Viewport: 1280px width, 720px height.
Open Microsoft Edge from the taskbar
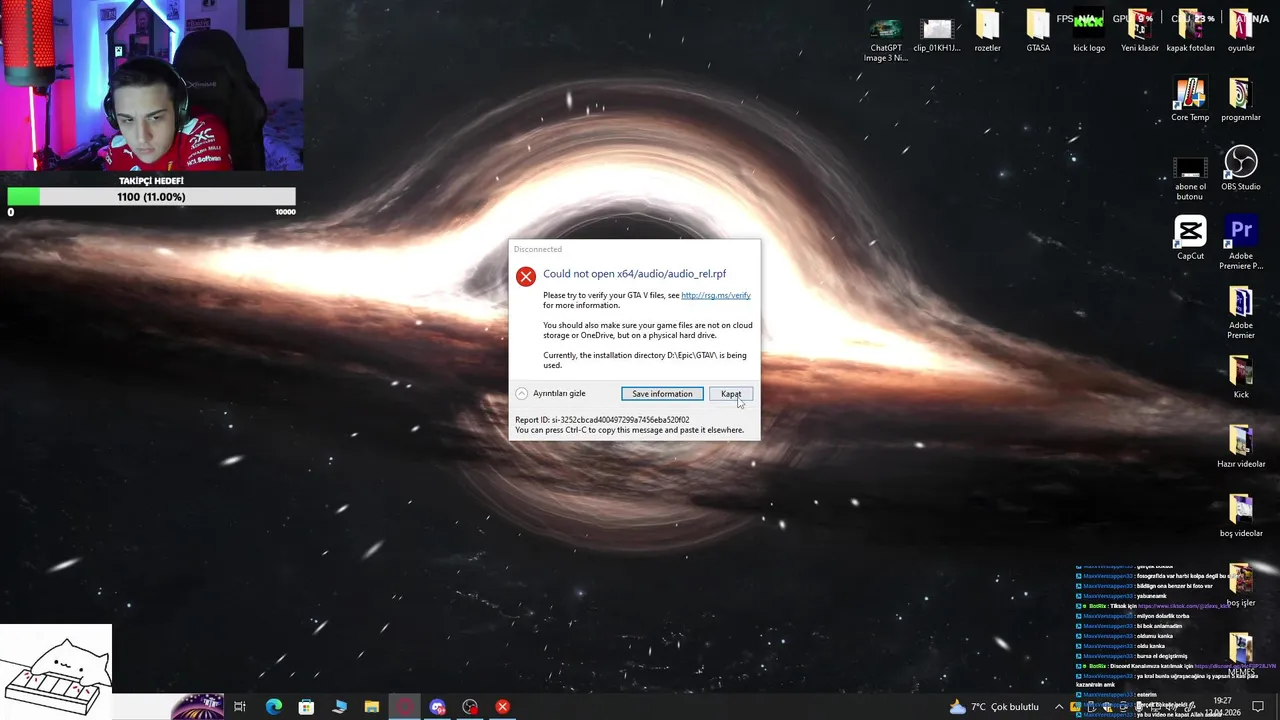(x=273, y=707)
